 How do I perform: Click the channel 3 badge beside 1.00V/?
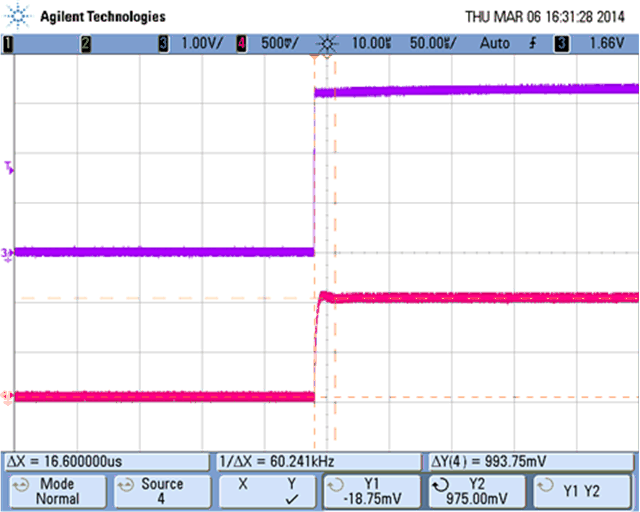pos(164,44)
